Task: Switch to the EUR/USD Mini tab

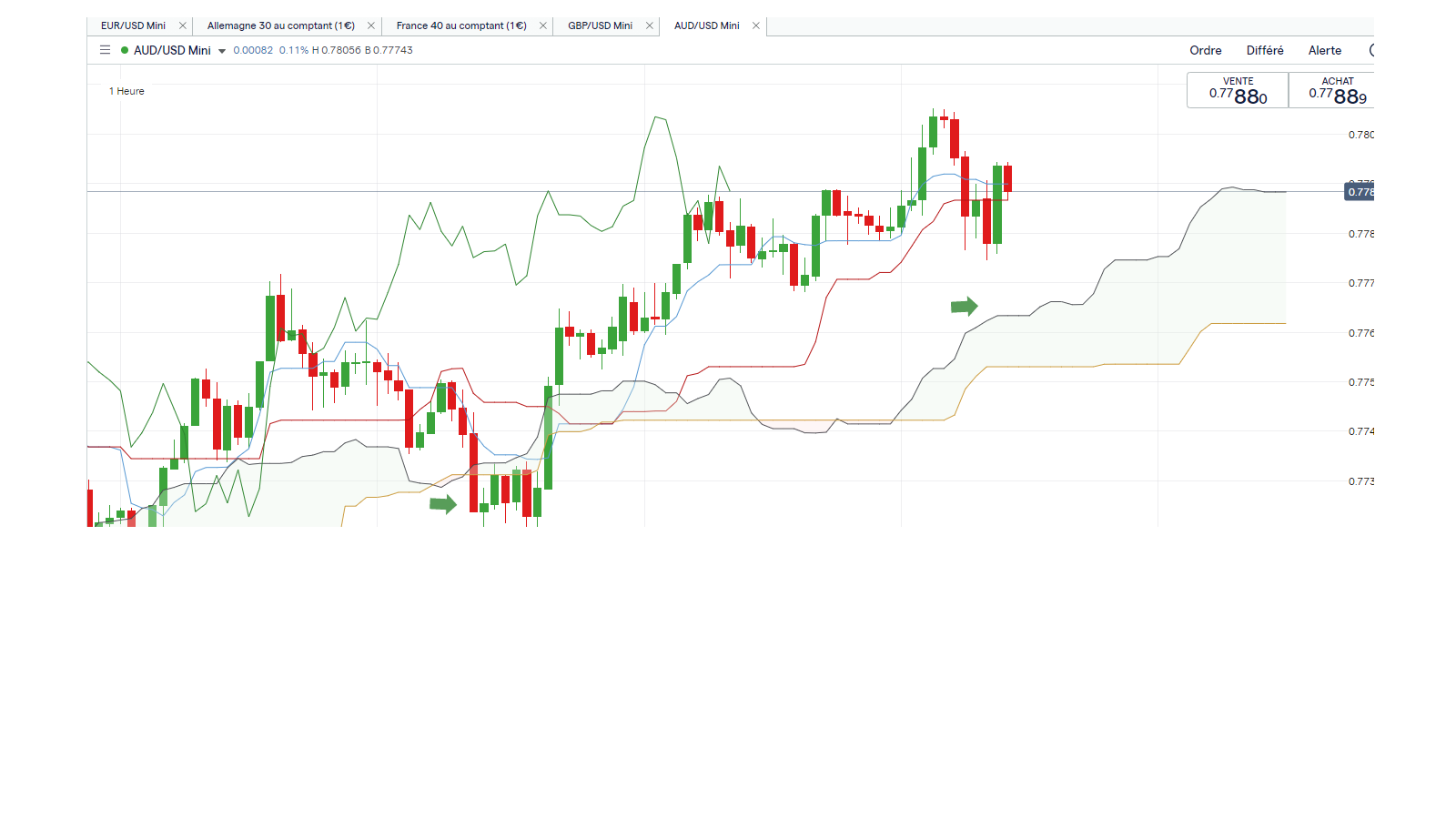Action: (x=133, y=25)
